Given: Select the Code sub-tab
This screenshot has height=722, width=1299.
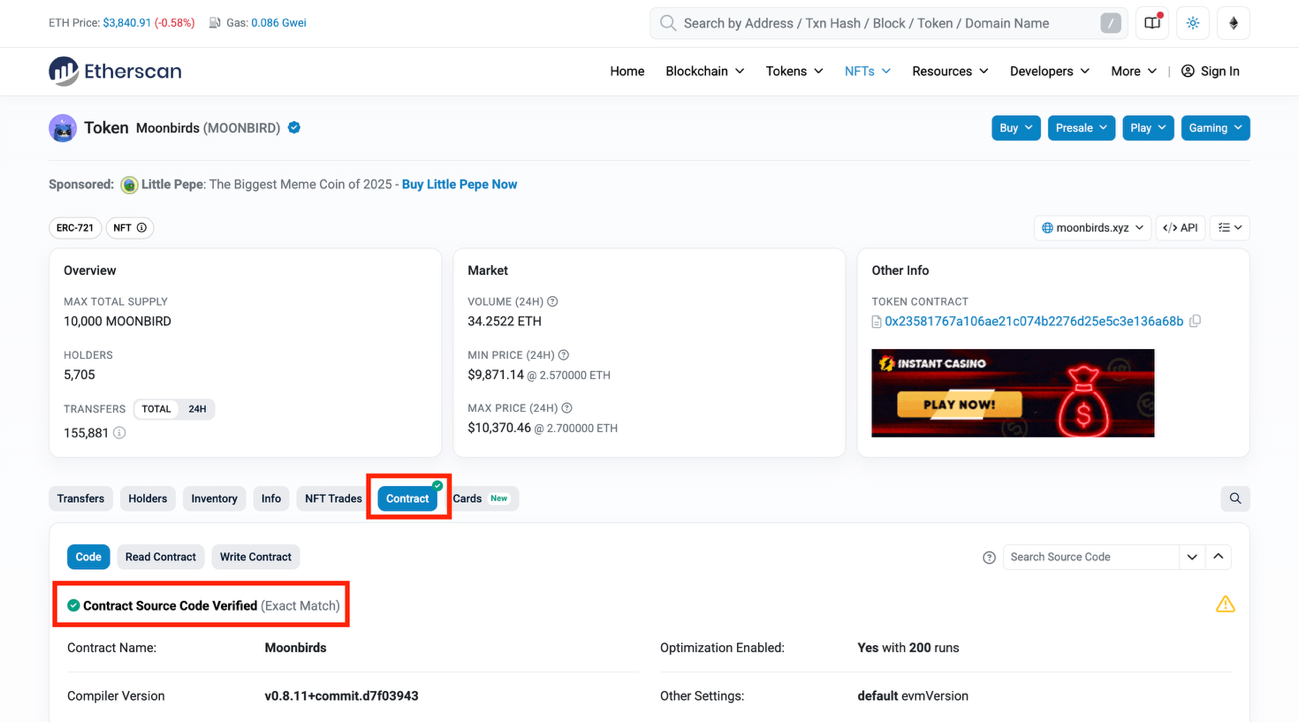Looking at the screenshot, I should [88, 557].
